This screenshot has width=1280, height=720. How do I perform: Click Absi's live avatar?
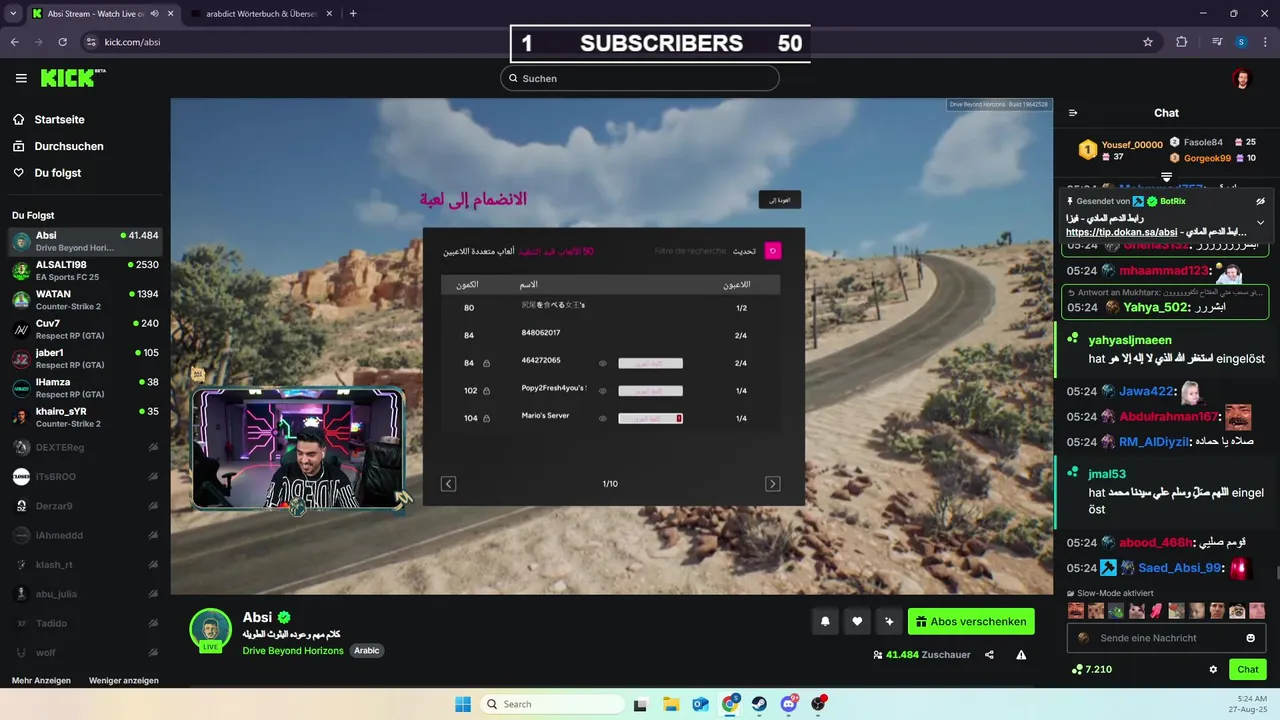[x=211, y=630]
